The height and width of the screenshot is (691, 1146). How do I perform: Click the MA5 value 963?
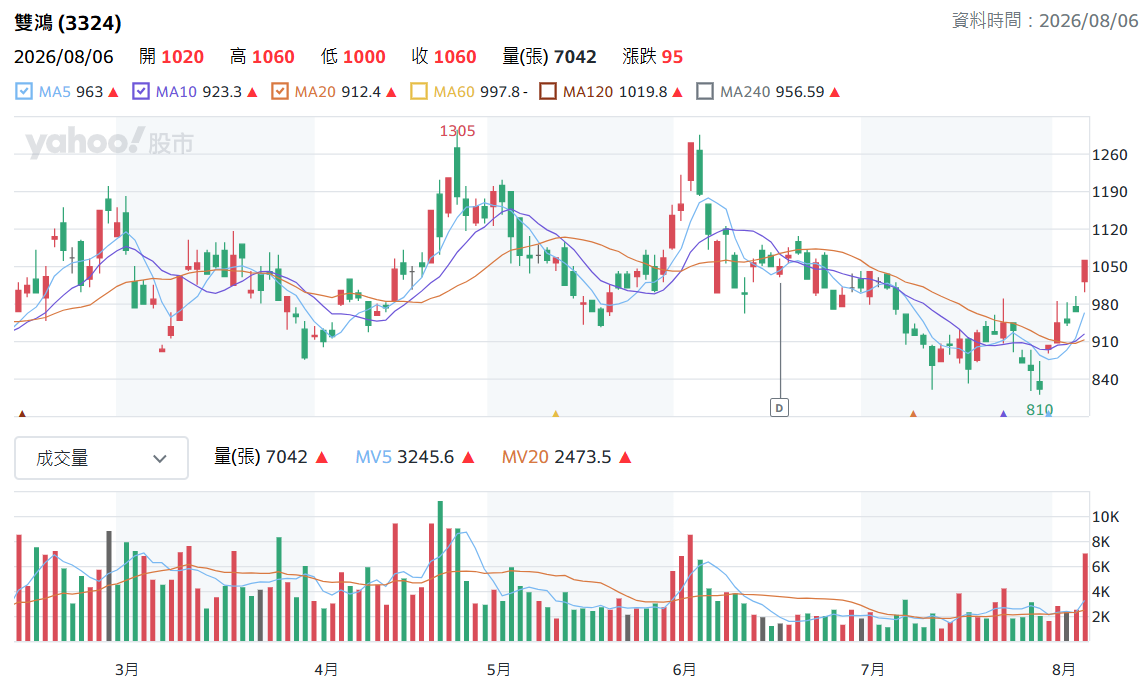pos(89,92)
